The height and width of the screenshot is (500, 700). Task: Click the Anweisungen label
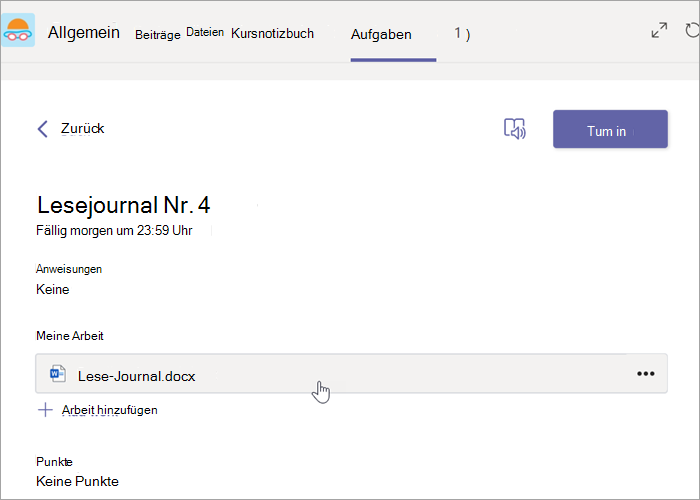click(69, 269)
